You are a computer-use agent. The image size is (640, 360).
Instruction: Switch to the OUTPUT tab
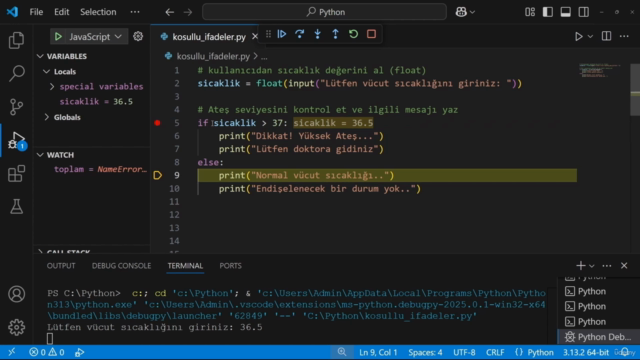click(x=61, y=266)
